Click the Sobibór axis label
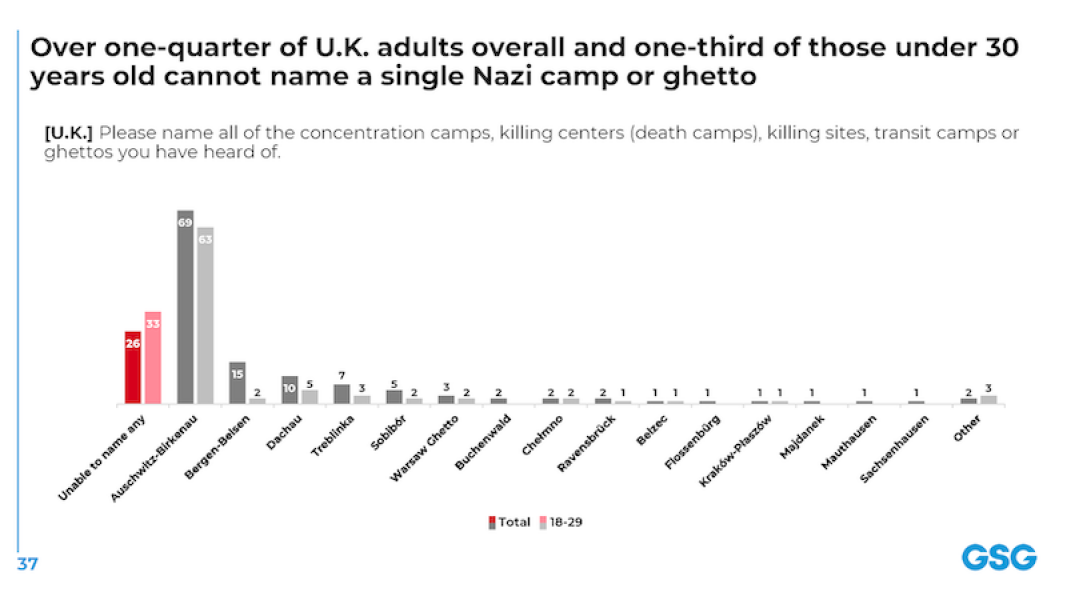The height and width of the screenshot is (600, 1067). pyautogui.click(x=389, y=432)
